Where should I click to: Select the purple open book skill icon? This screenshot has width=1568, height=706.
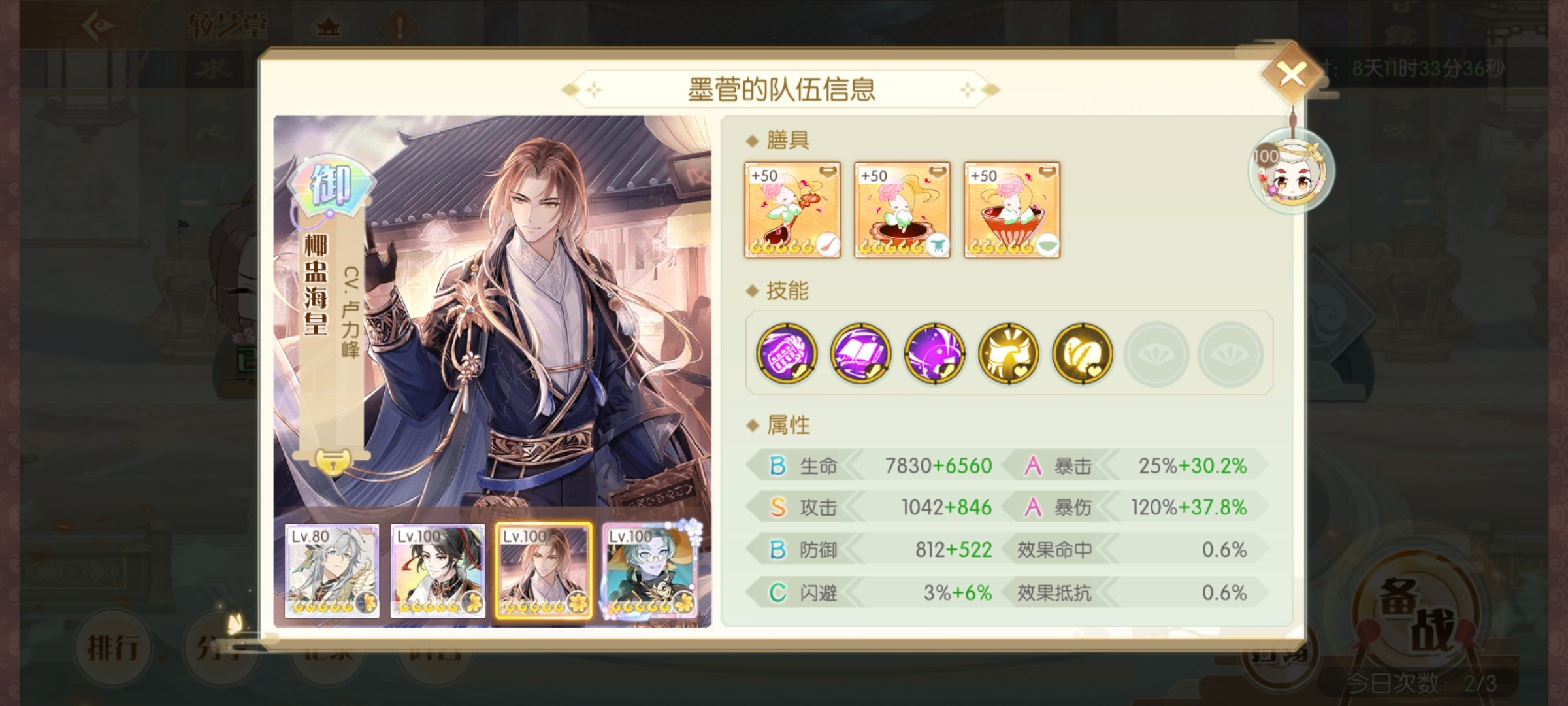click(860, 354)
